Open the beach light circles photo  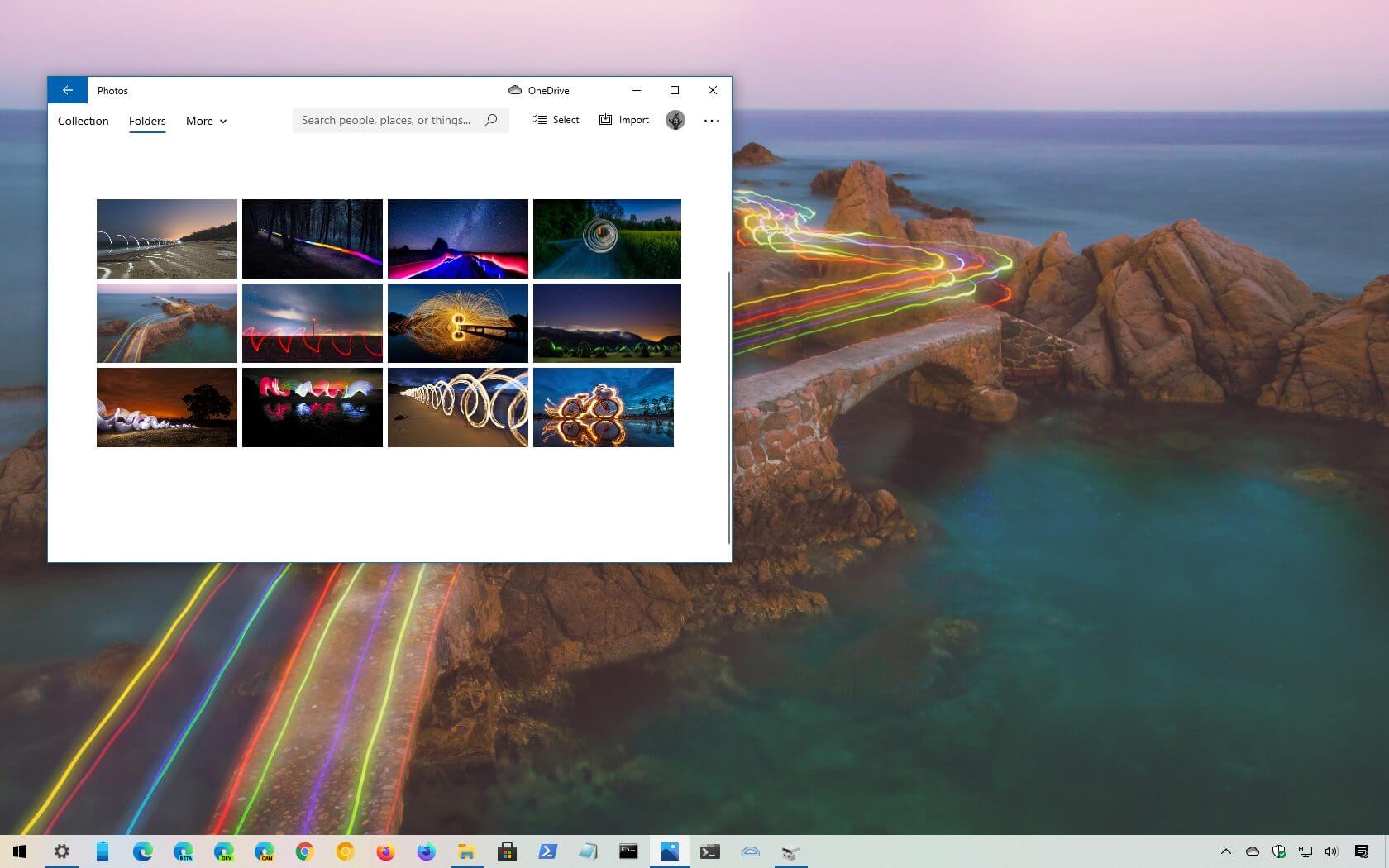(457, 407)
